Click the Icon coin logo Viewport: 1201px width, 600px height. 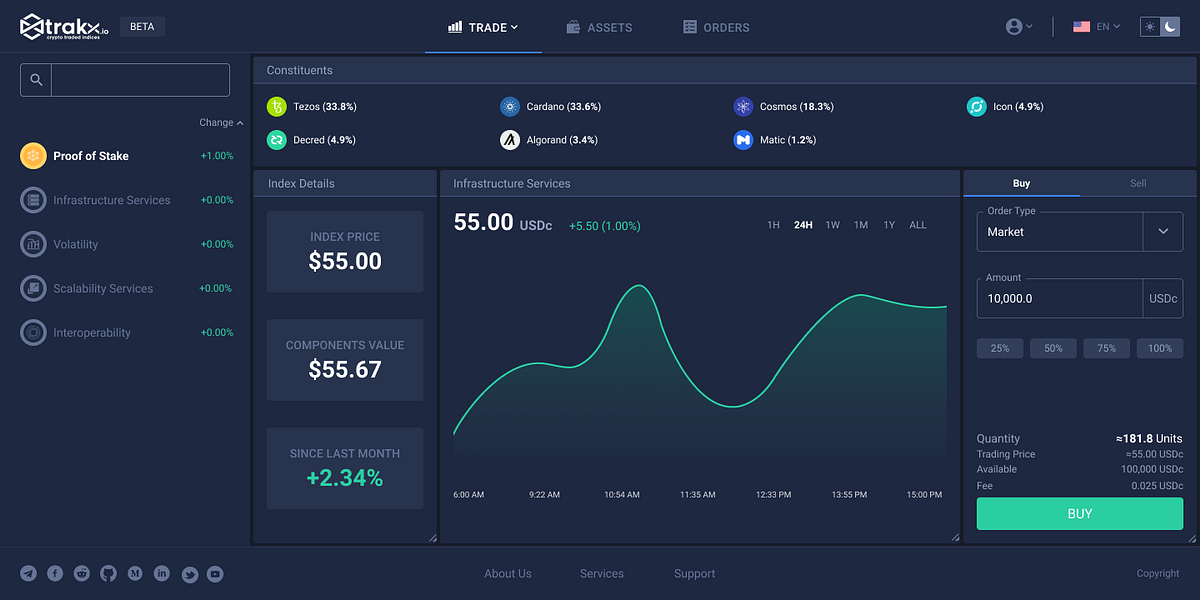click(977, 107)
